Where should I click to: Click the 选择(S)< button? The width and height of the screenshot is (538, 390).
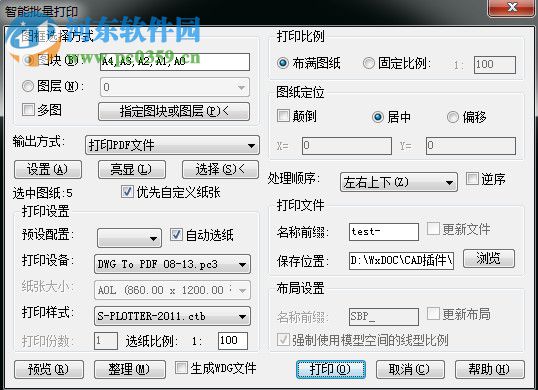pos(220,169)
